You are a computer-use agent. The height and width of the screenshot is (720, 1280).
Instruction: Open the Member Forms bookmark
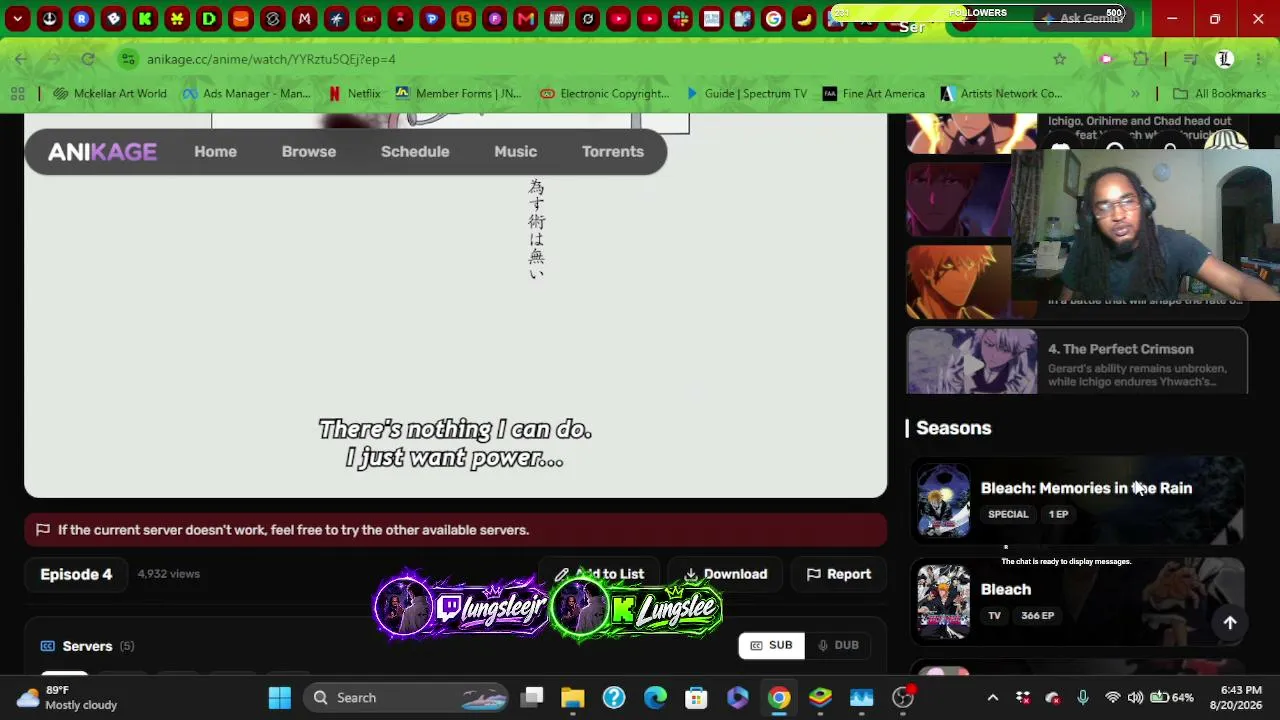click(x=458, y=94)
